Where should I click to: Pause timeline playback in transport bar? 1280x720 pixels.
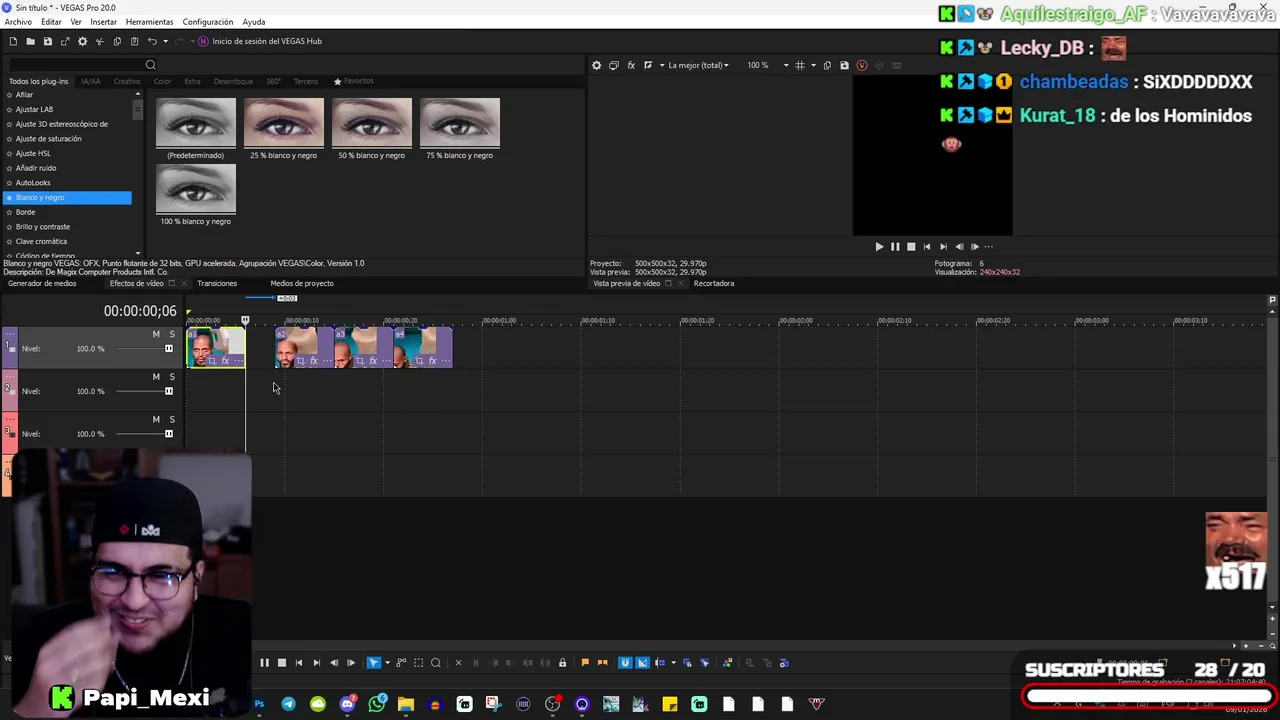(x=264, y=663)
